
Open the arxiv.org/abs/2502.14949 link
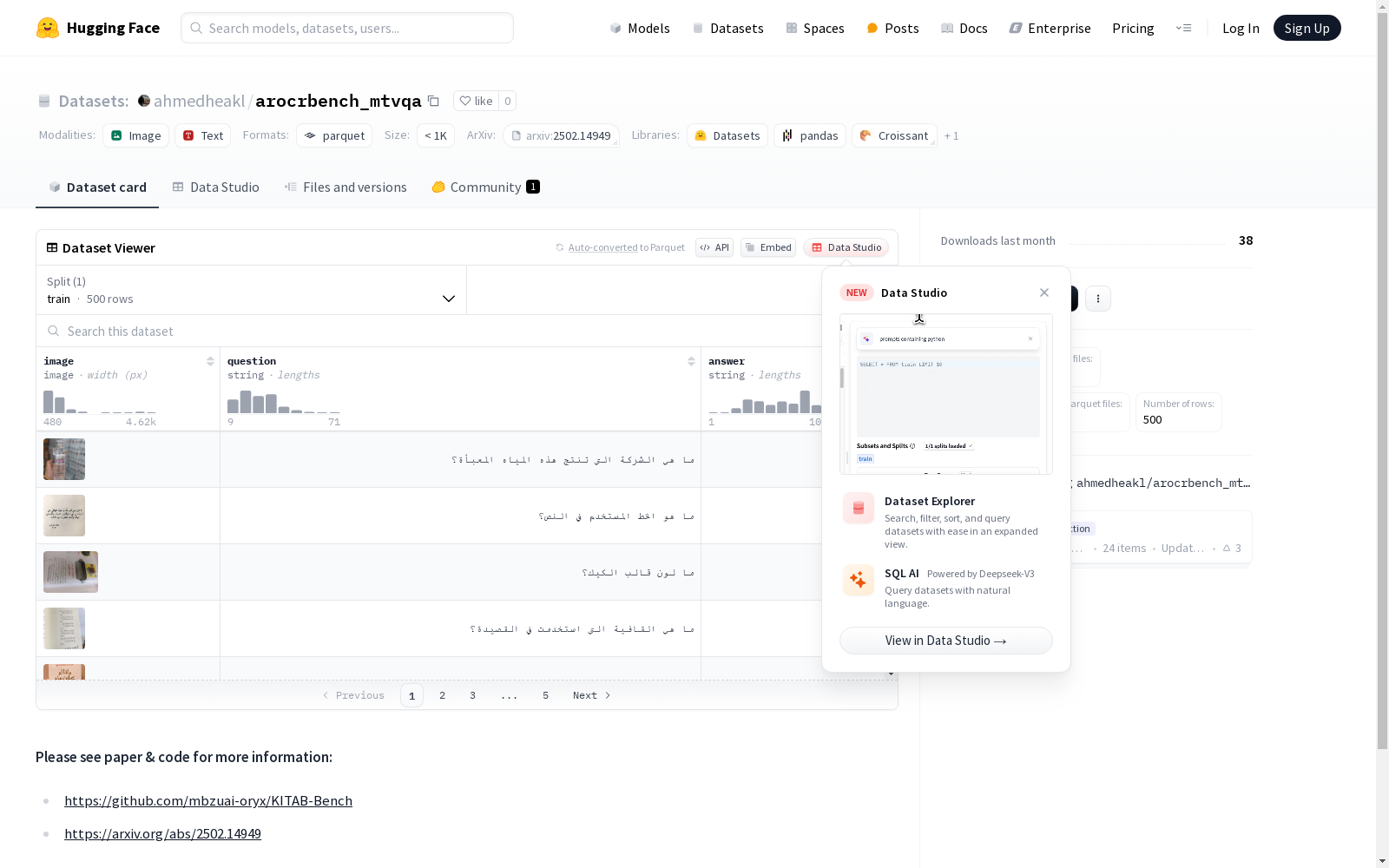[x=162, y=833]
